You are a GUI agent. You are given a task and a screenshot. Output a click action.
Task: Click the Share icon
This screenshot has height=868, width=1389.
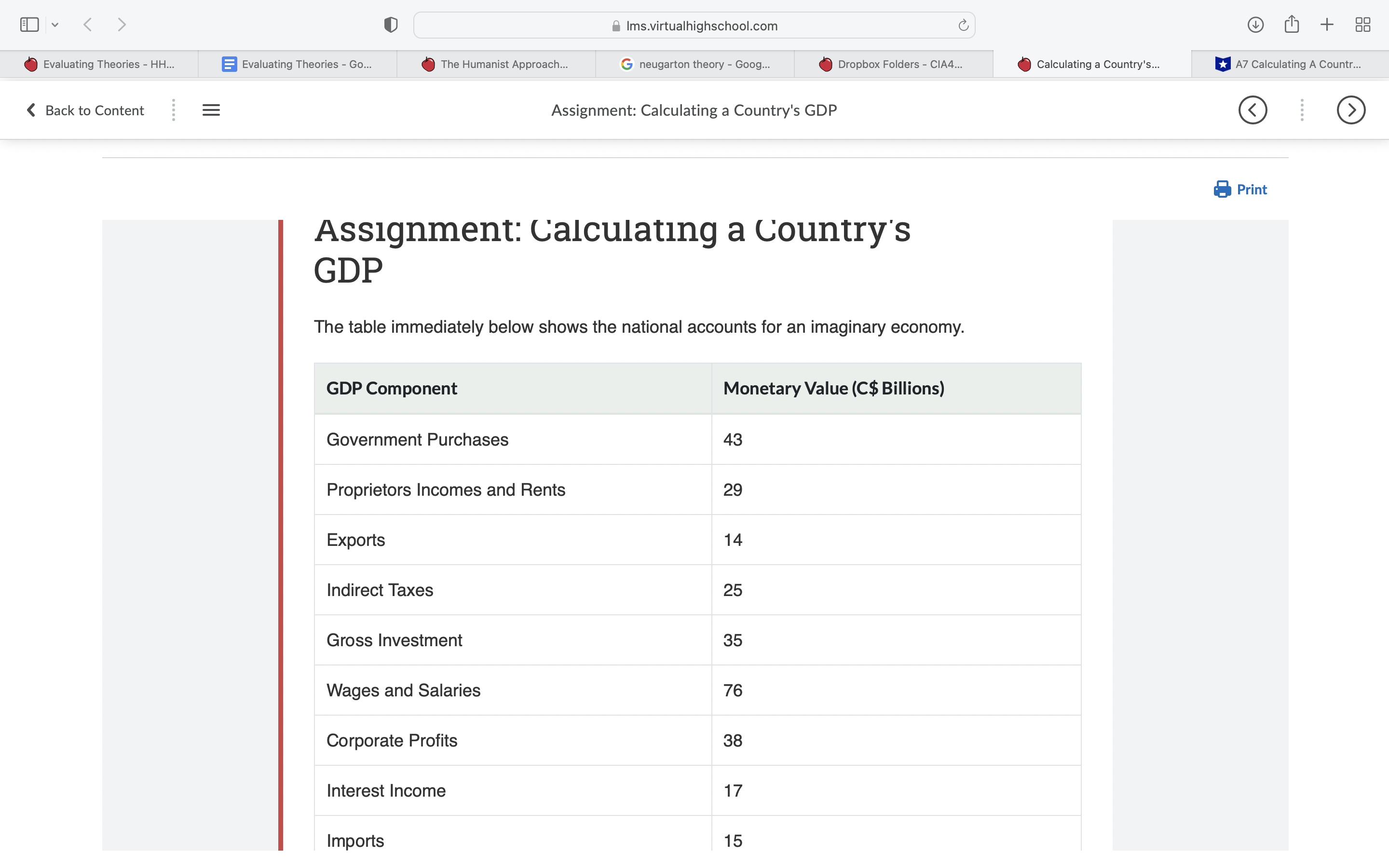[1292, 24]
